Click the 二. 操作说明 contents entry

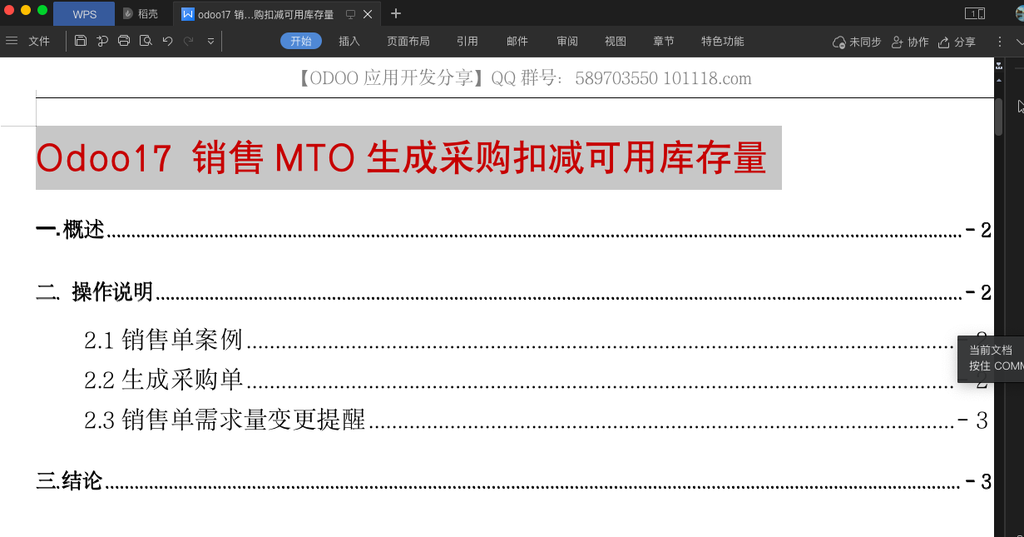point(513,292)
